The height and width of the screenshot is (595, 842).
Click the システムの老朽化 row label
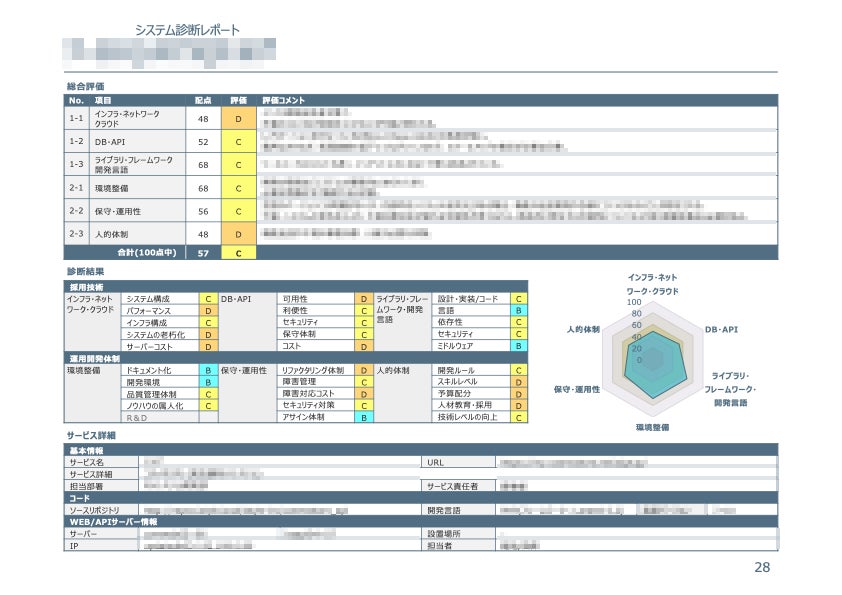click(156, 335)
